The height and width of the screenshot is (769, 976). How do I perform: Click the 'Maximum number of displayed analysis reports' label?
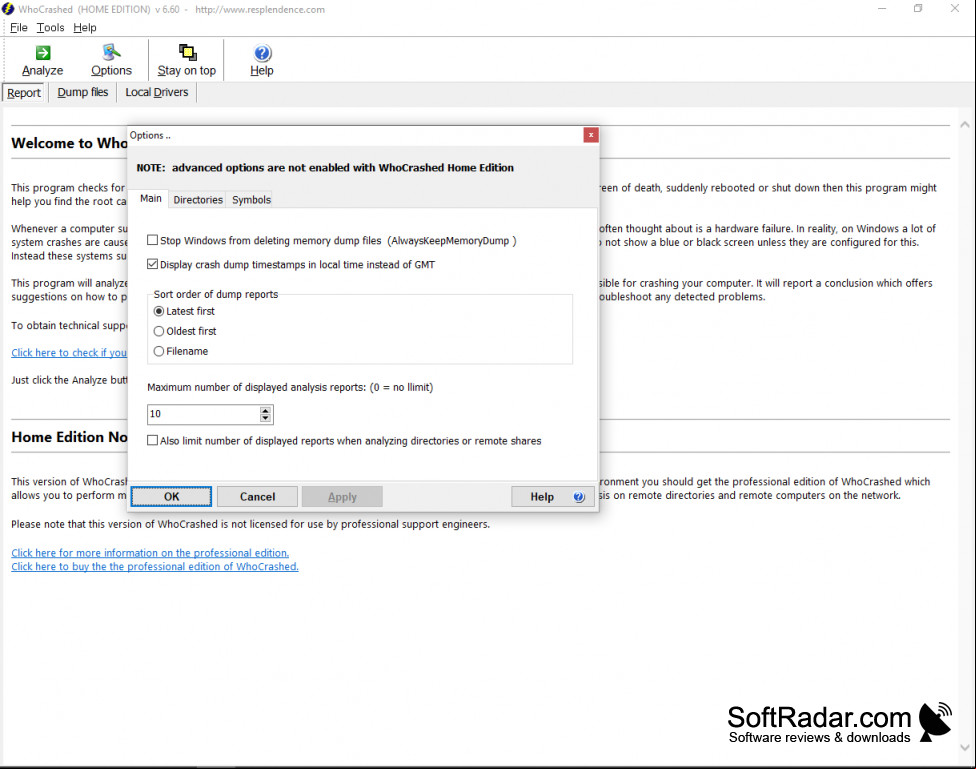[290, 387]
